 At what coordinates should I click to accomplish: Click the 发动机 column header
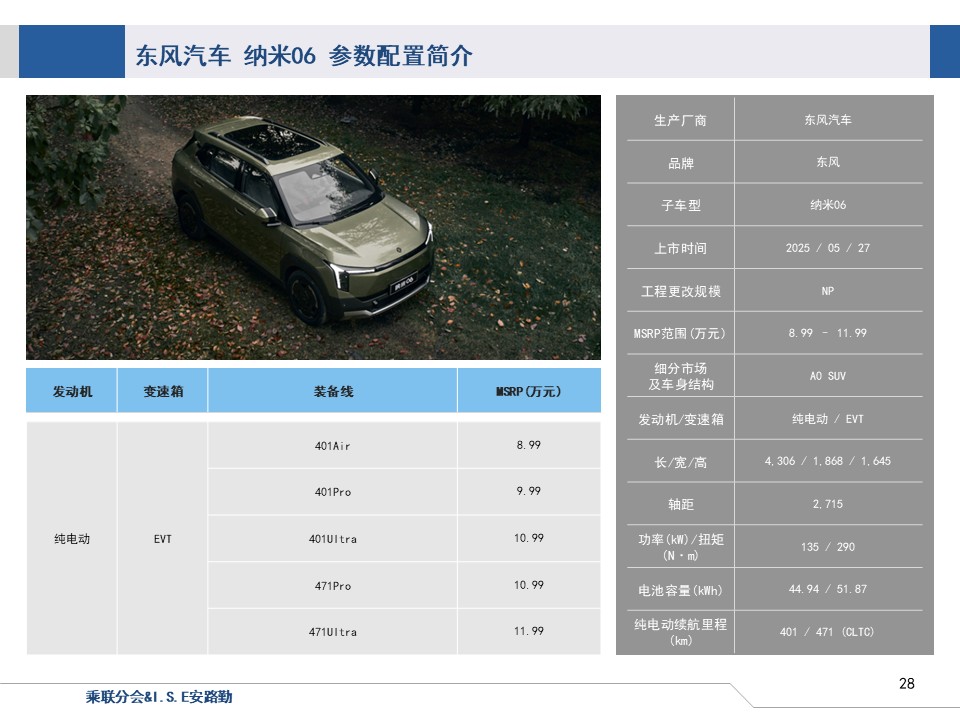pyautogui.click(x=72, y=391)
